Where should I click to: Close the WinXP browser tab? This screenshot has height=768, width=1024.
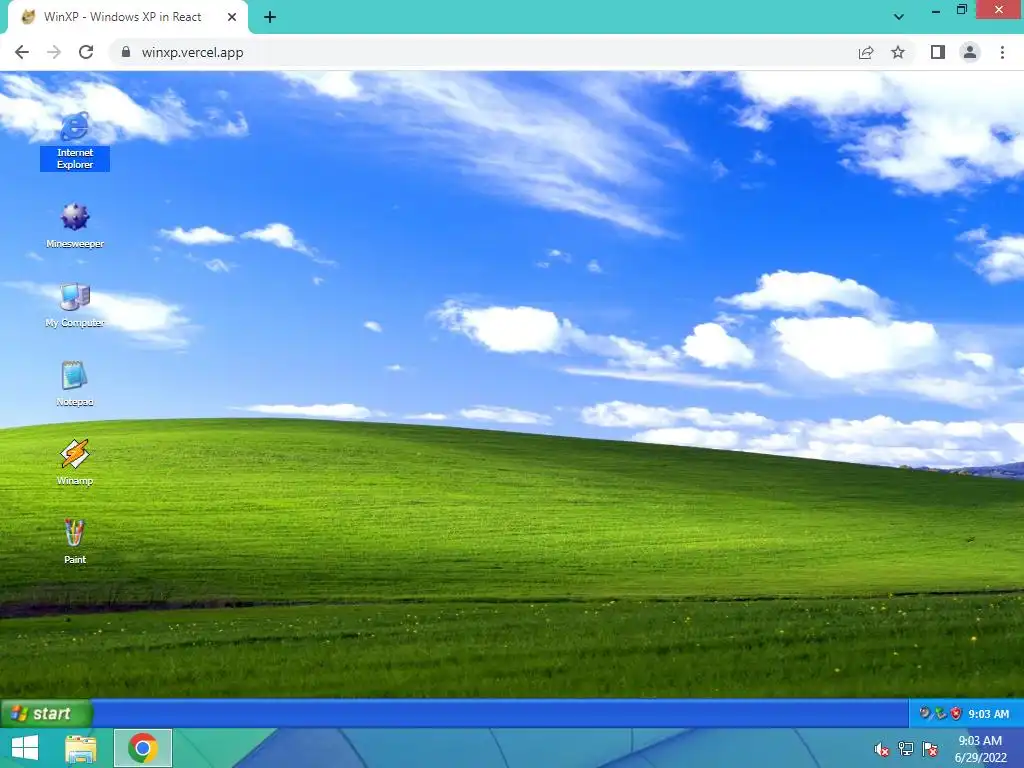click(x=232, y=17)
